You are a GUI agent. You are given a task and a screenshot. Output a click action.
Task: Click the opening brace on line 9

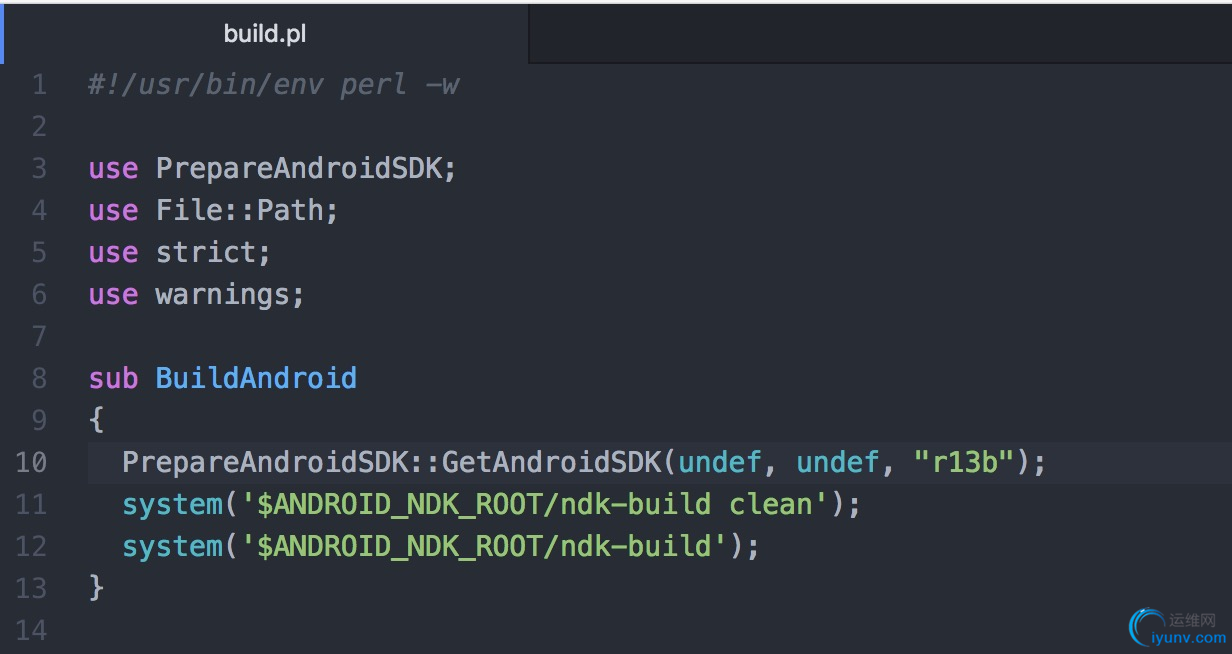tap(96, 421)
